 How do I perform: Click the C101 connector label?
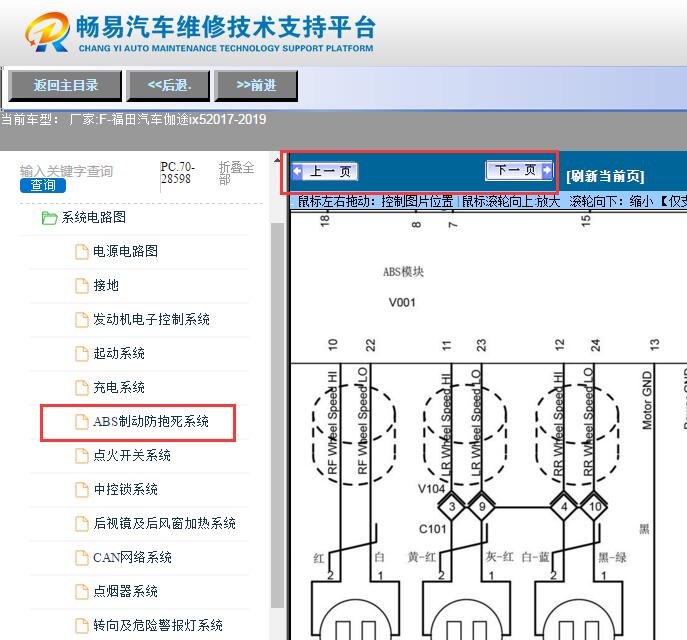click(432, 529)
